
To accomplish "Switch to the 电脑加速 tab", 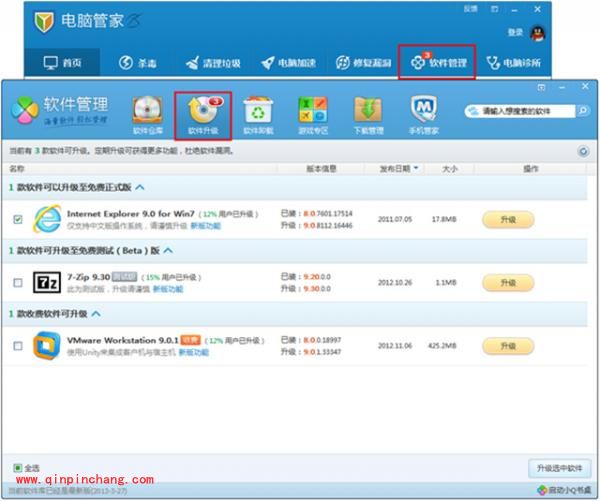I will [x=289, y=62].
